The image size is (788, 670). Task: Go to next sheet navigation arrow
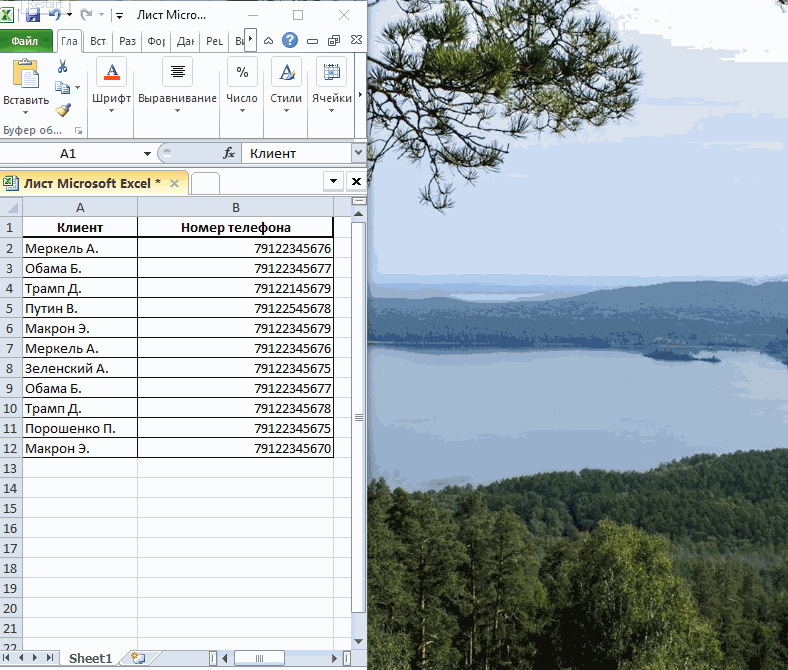pyautogui.click(x=35, y=657)
